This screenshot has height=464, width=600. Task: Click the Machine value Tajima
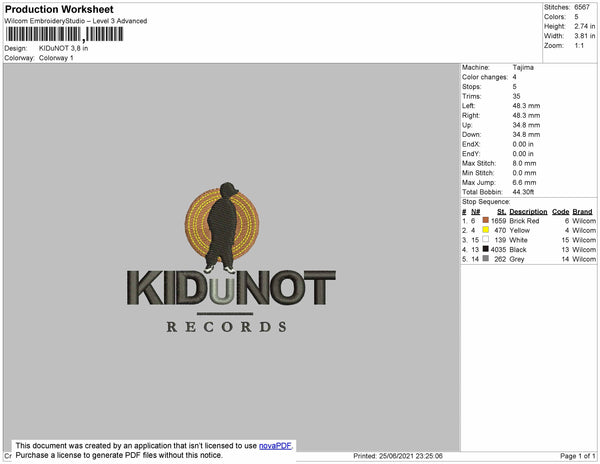[523, 67]
